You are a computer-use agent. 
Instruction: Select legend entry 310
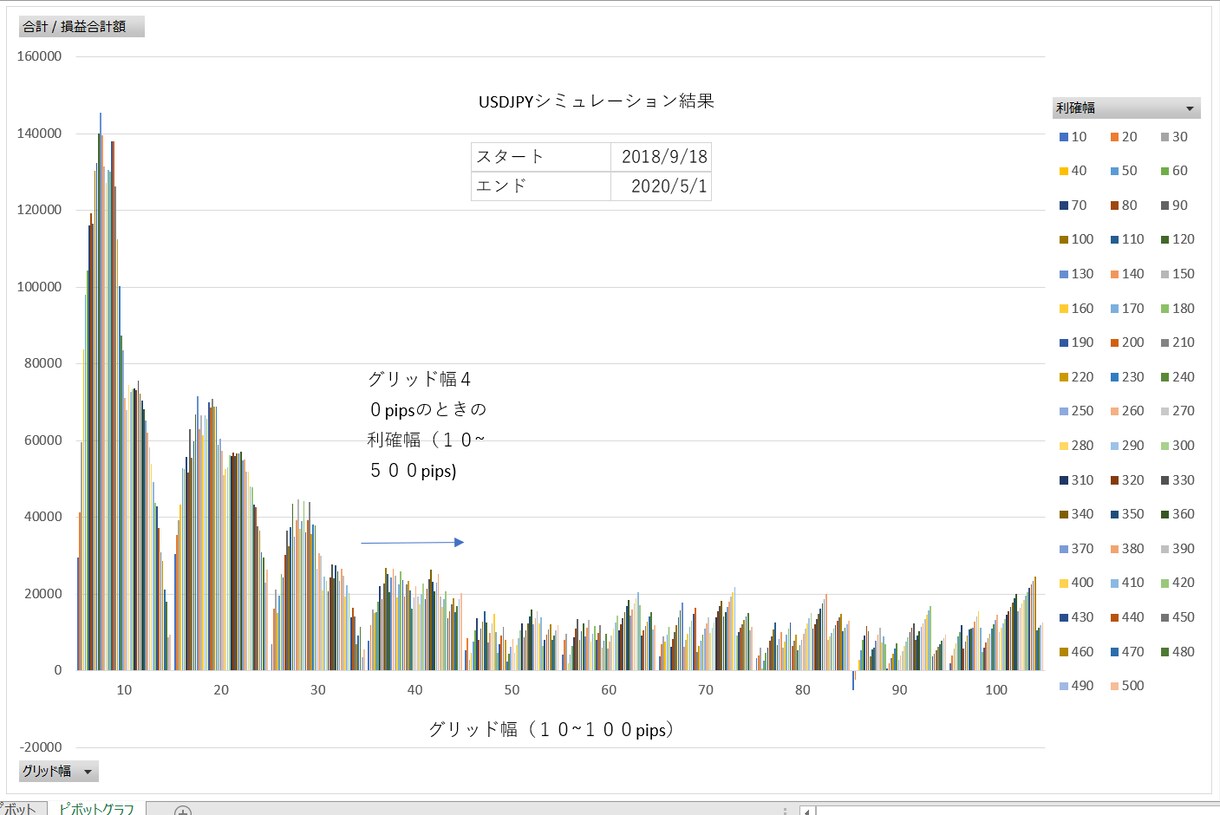tap(1077, 480)
